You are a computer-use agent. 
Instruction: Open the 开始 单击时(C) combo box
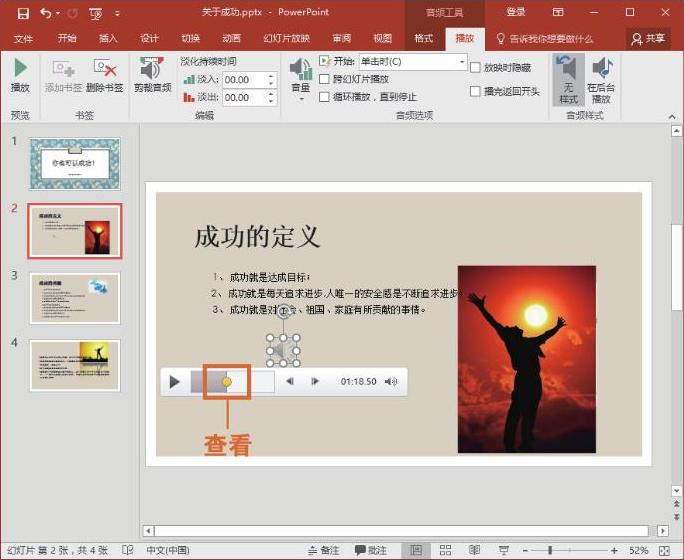(x=413, y=61)
